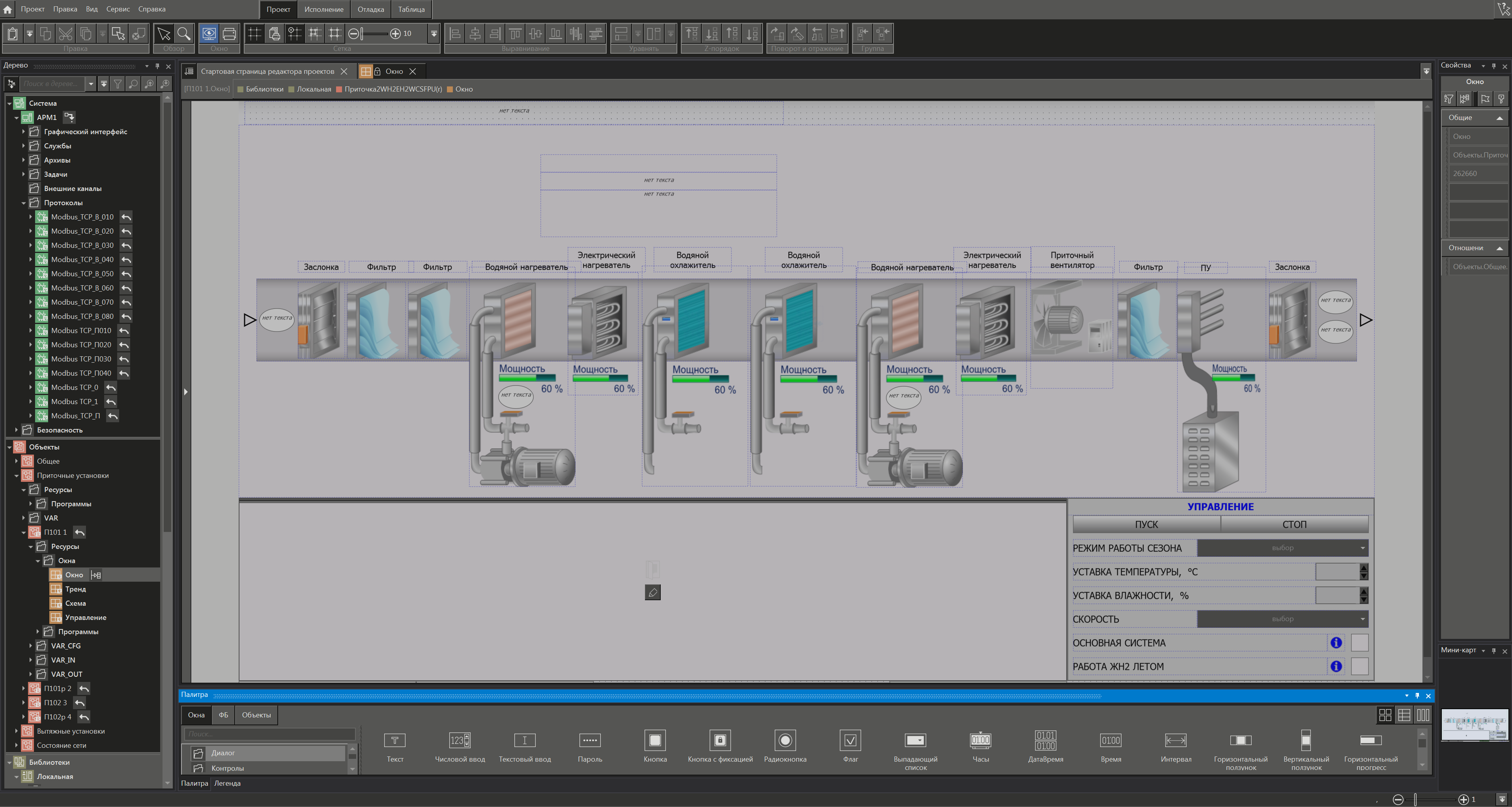Click the magnifier zoom tool

(x=184, y=34)
